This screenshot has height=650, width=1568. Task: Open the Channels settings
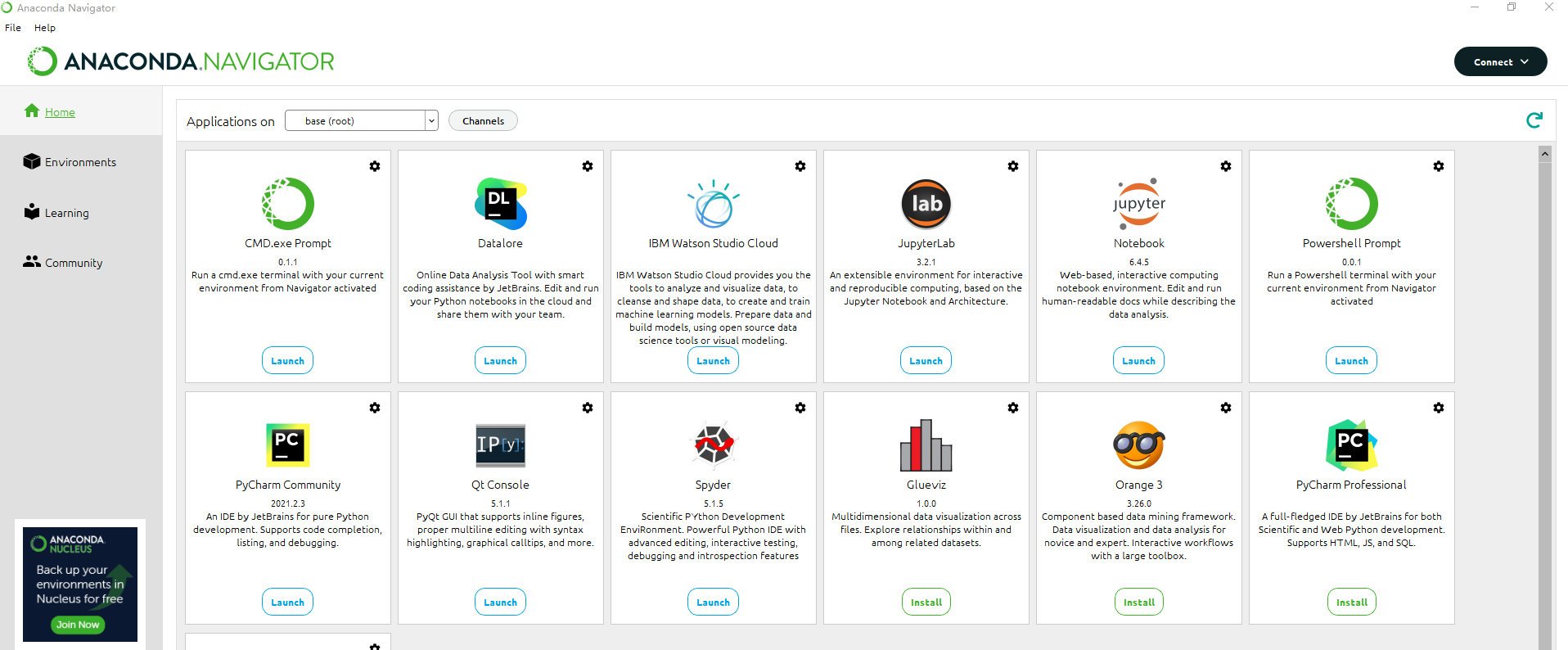[x=483, y=120]
